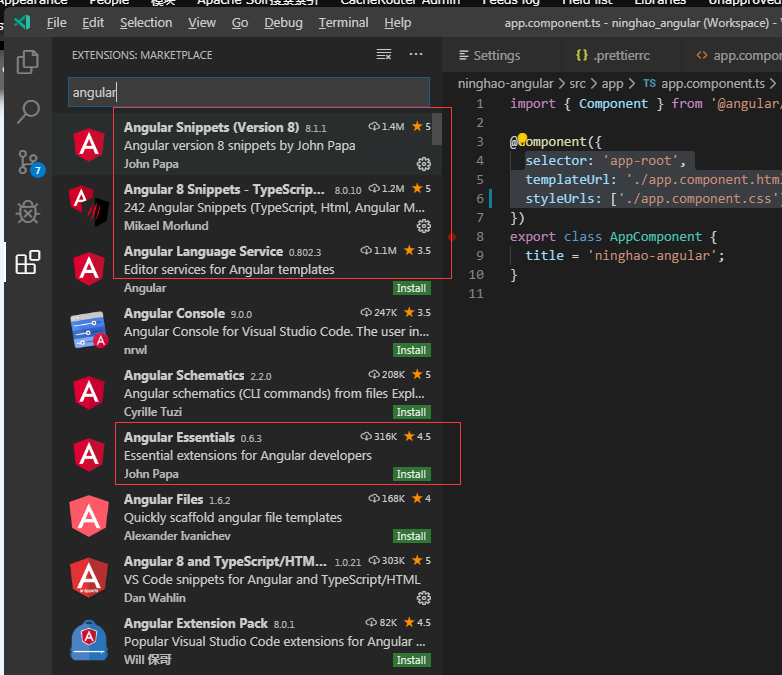
Task: Open the Angular Schematics extension title
Action: pyautogui.click(x=184, y=375)
